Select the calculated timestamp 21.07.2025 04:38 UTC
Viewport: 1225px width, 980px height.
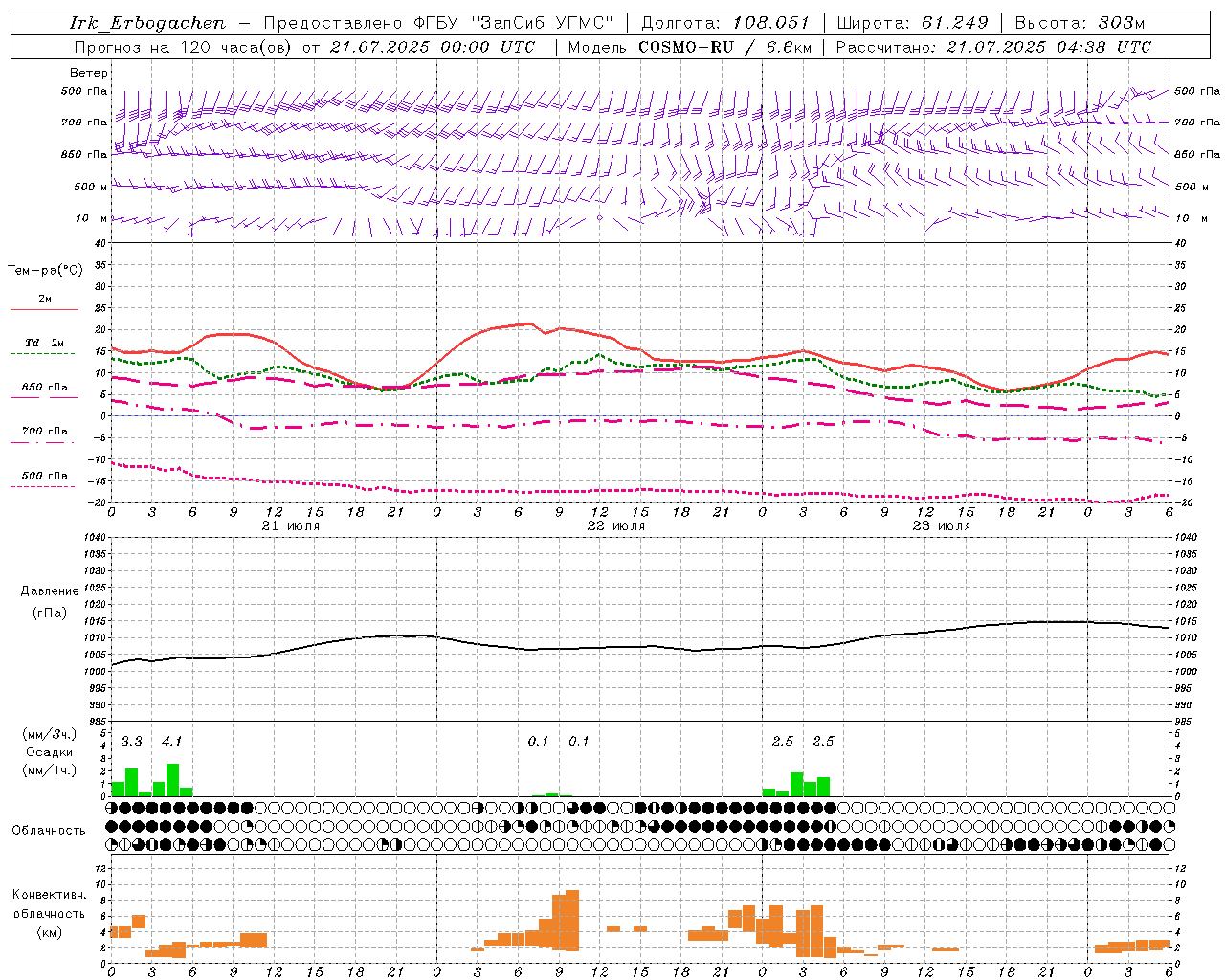coord(1048,47)
